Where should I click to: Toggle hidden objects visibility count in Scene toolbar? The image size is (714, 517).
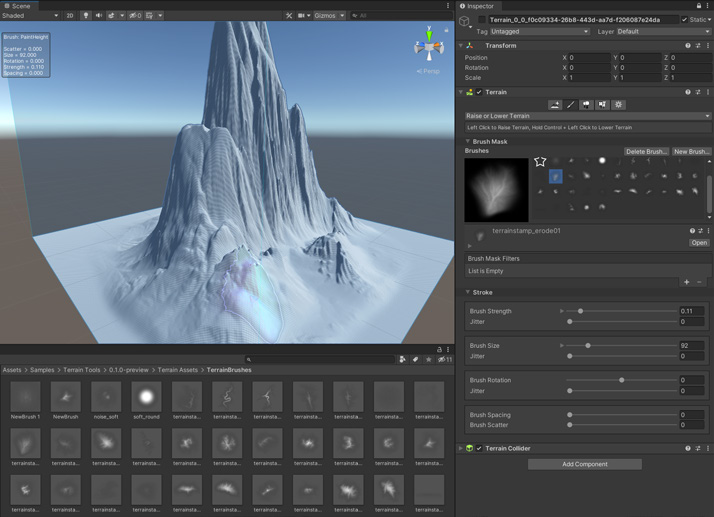click(135, 15)
